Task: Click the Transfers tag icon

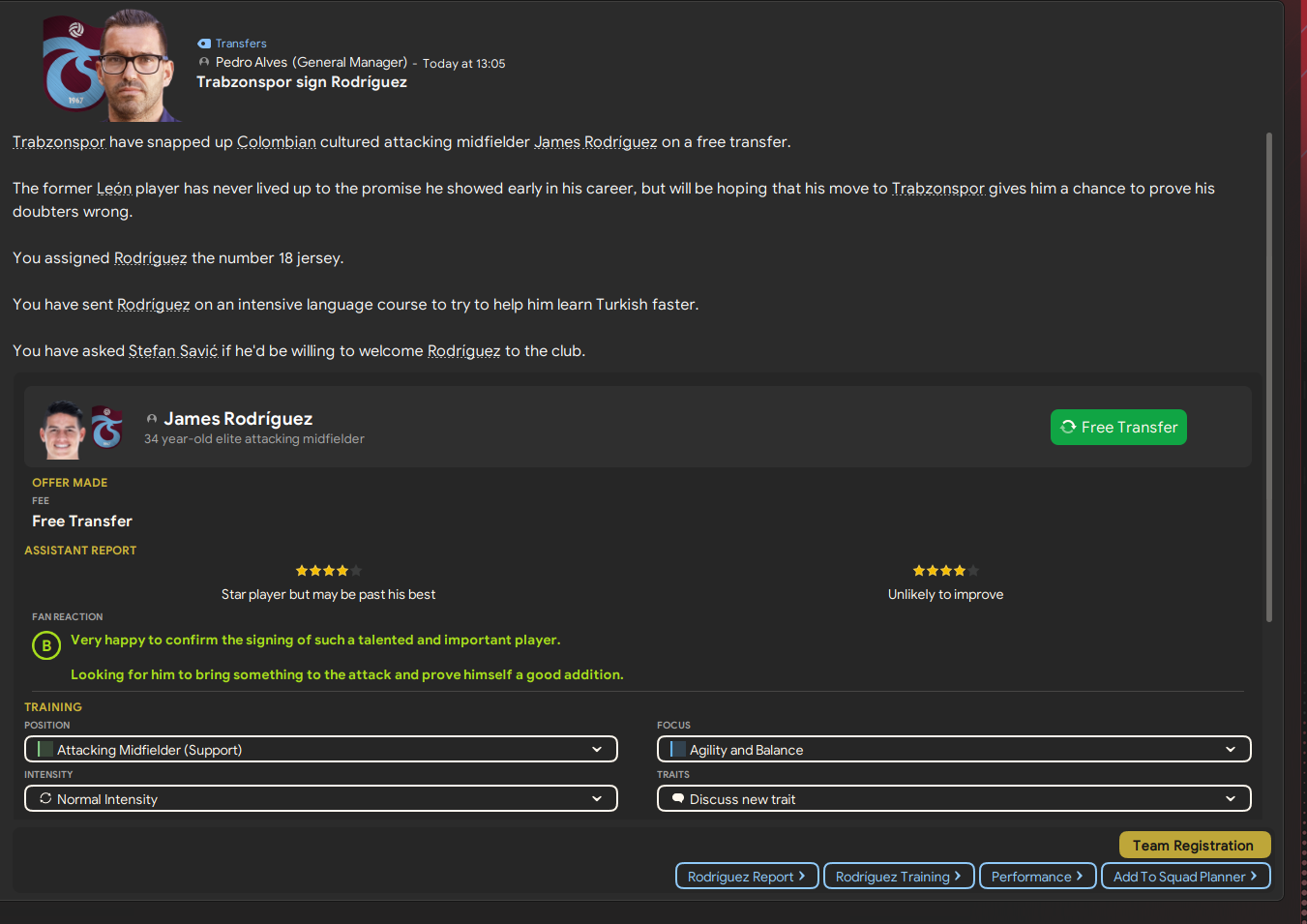Action: (203, 44)
